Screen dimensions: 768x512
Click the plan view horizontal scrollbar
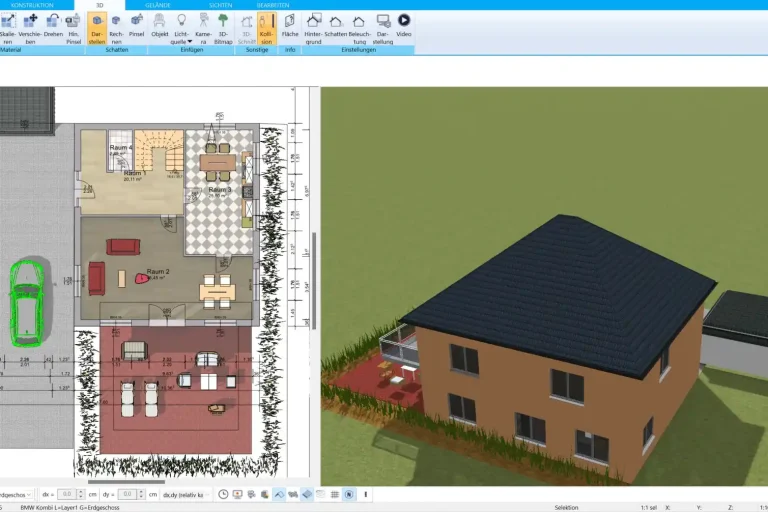126,482
